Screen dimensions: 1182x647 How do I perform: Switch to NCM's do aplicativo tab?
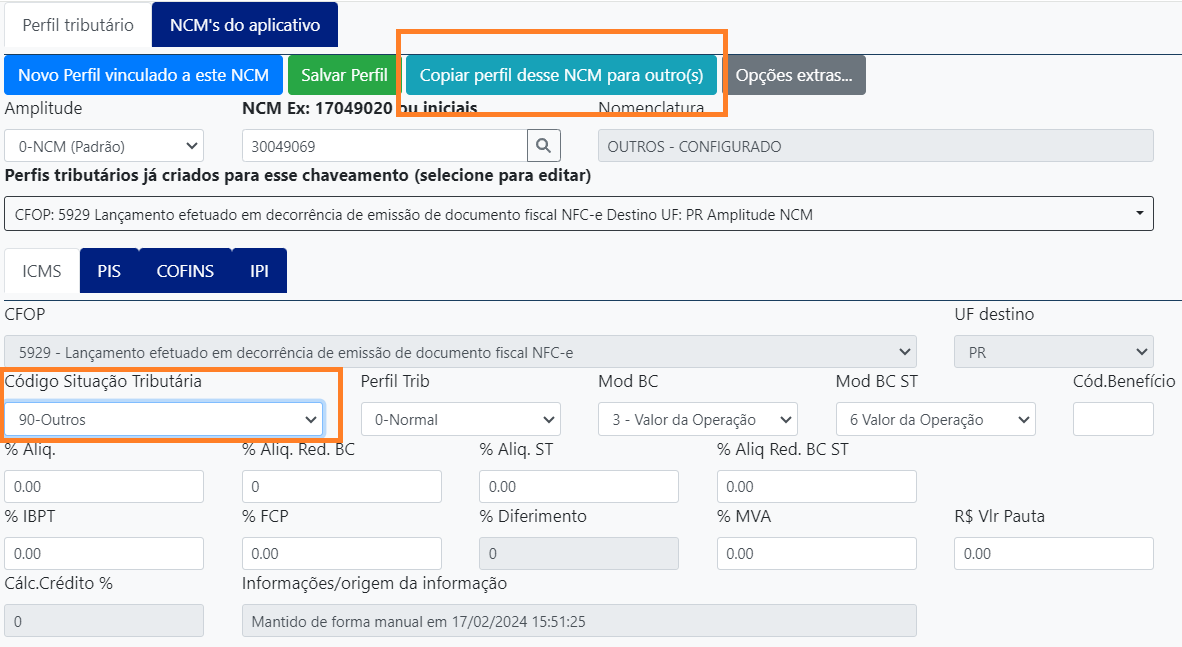pos(244,25)
